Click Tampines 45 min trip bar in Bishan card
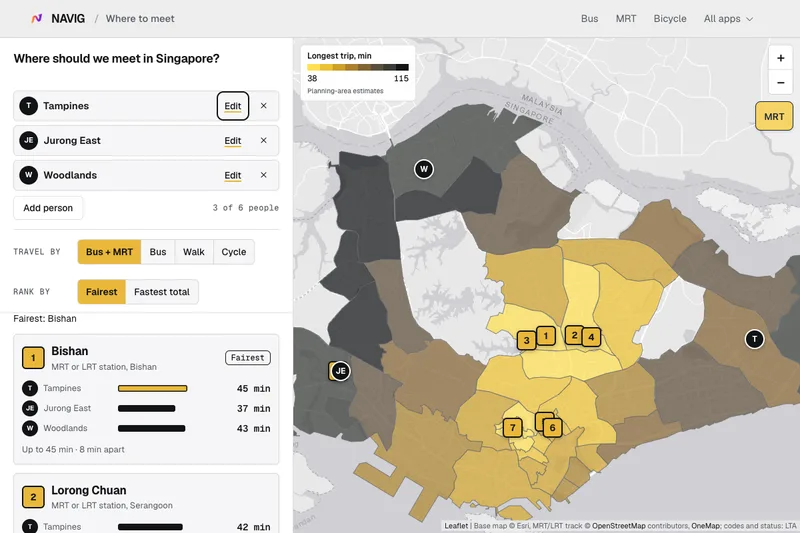 click(x=153, y=389)
